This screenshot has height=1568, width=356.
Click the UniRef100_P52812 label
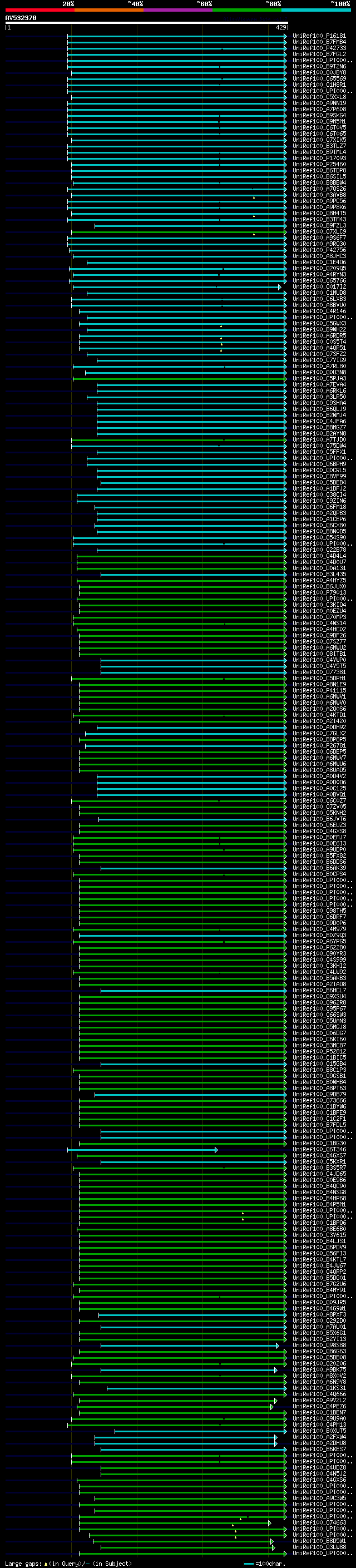pyautogui.click(x=319, y=1051)
